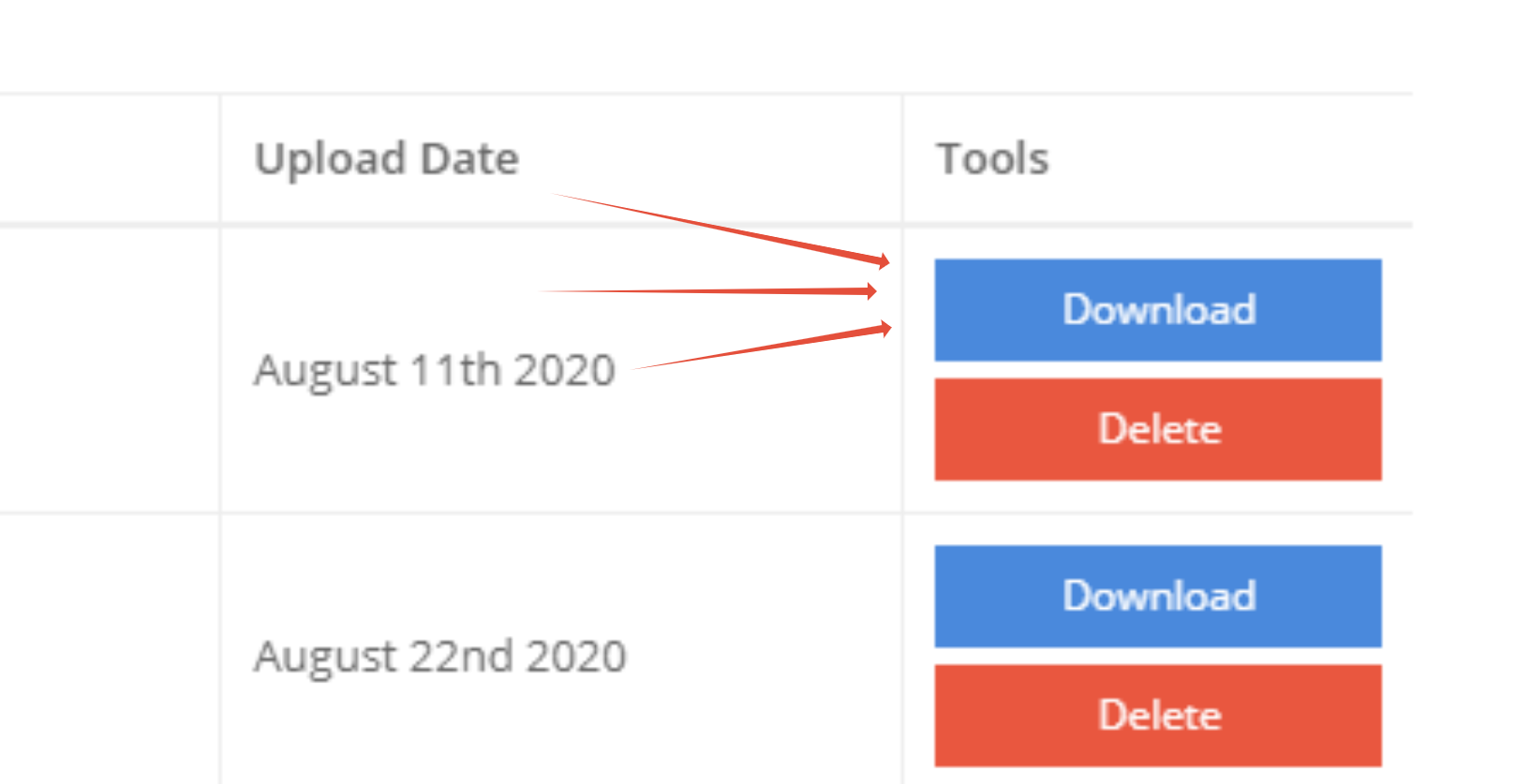Download the August 22nd 2020 file
Screen dimensions: 1515x784
pyautogui.click(x=1157, y=596)
